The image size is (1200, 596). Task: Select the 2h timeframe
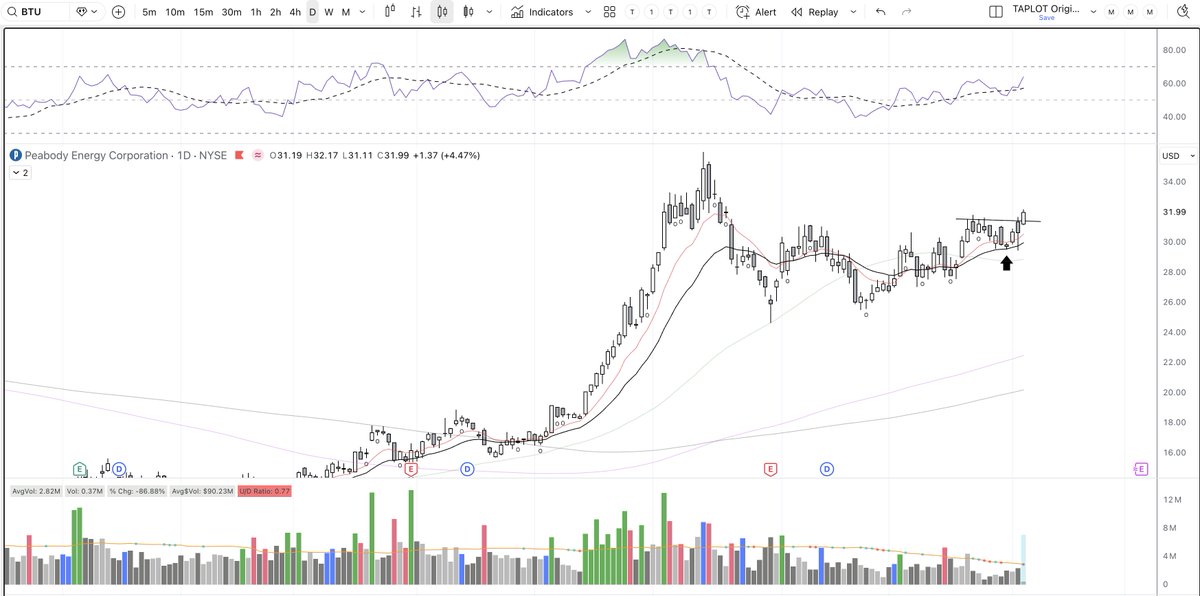click(275, 12)
